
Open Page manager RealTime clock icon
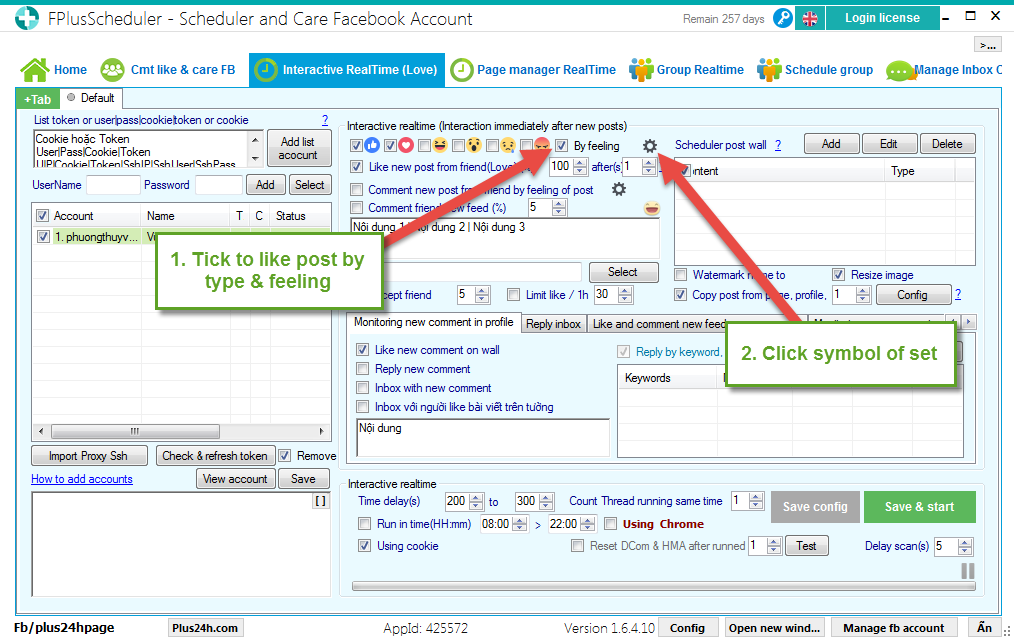462,70
